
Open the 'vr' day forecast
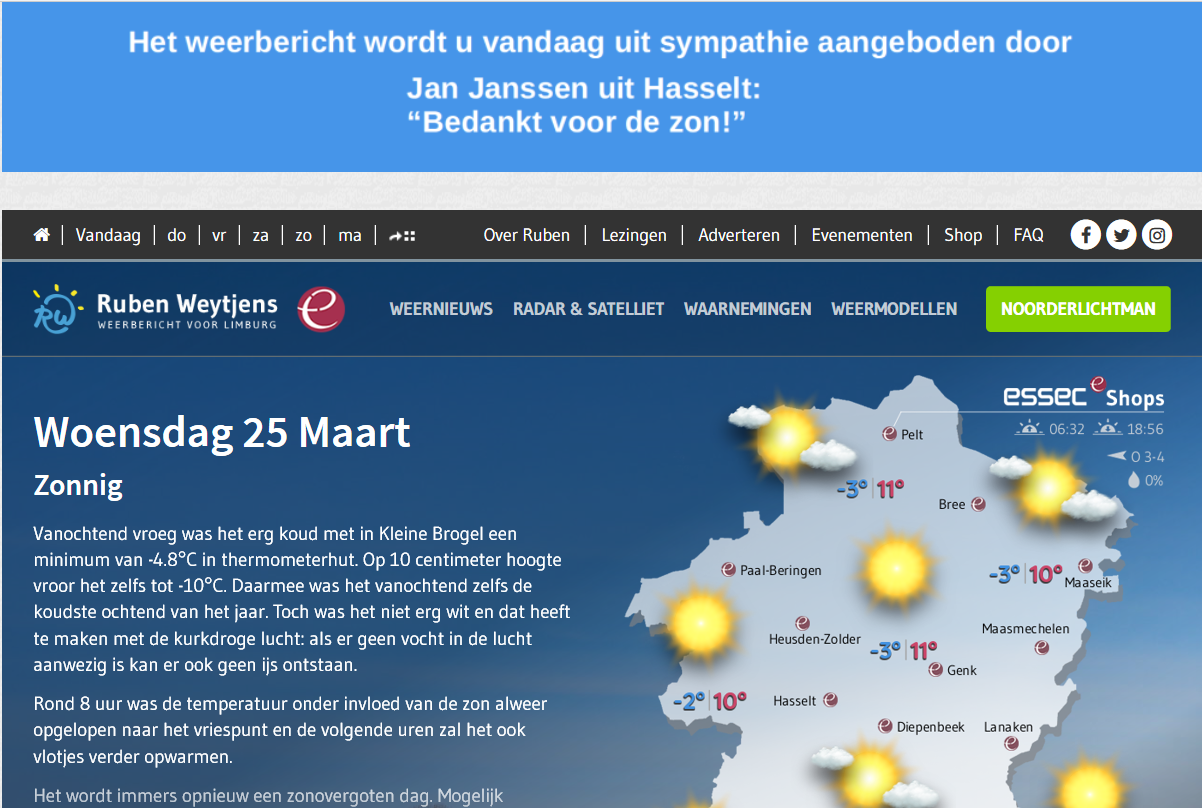coord(219,235)
